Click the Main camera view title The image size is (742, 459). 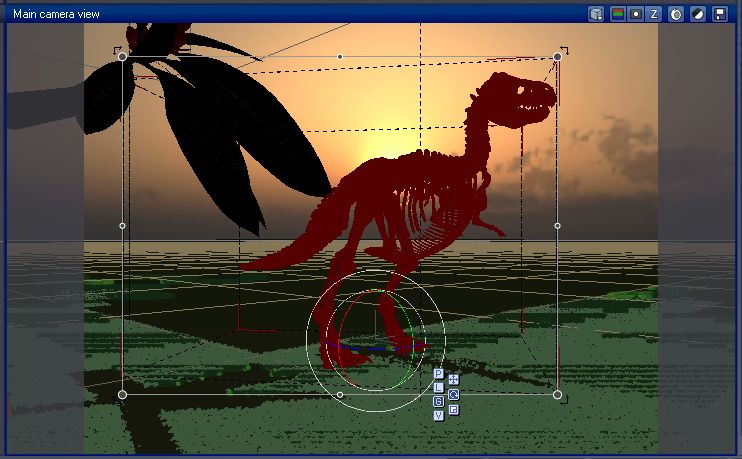56,14
